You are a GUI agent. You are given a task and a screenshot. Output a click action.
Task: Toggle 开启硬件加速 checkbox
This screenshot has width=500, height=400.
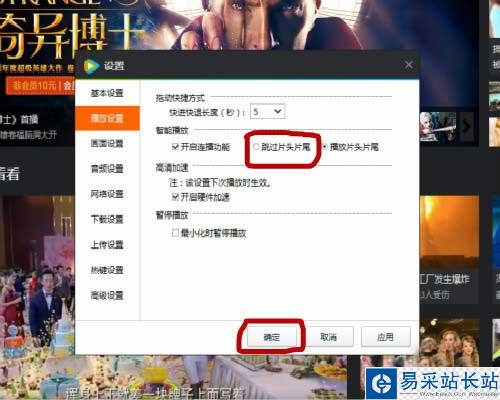175,197
